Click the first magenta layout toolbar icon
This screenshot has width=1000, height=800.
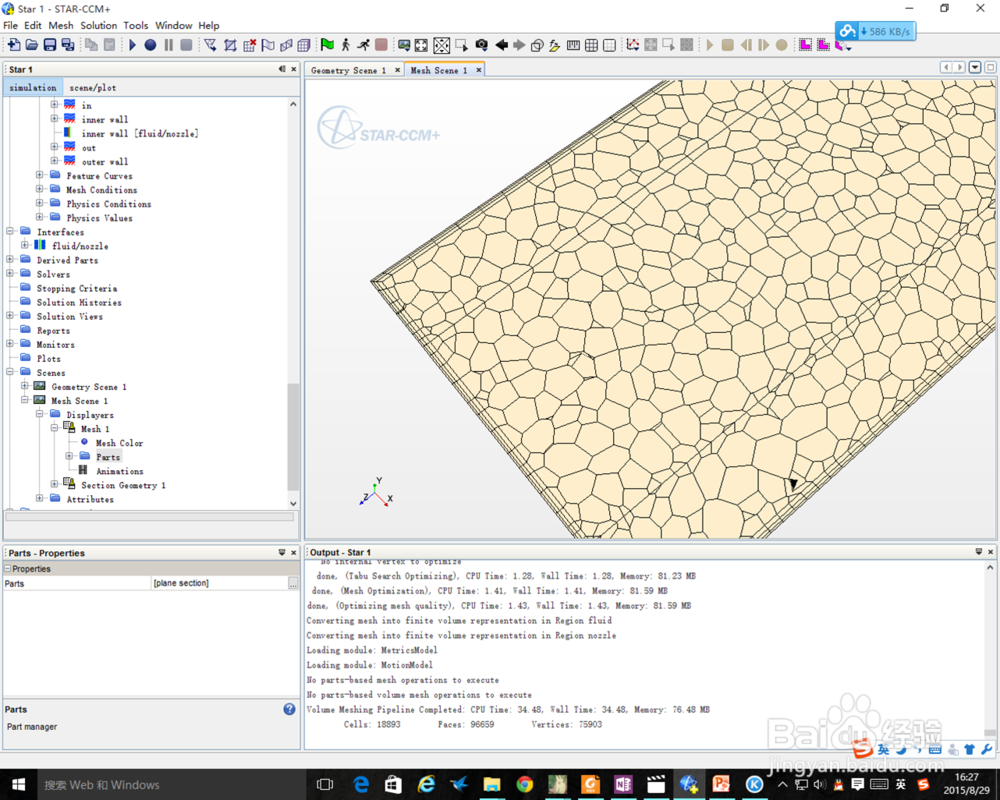[x=805, y=45]
